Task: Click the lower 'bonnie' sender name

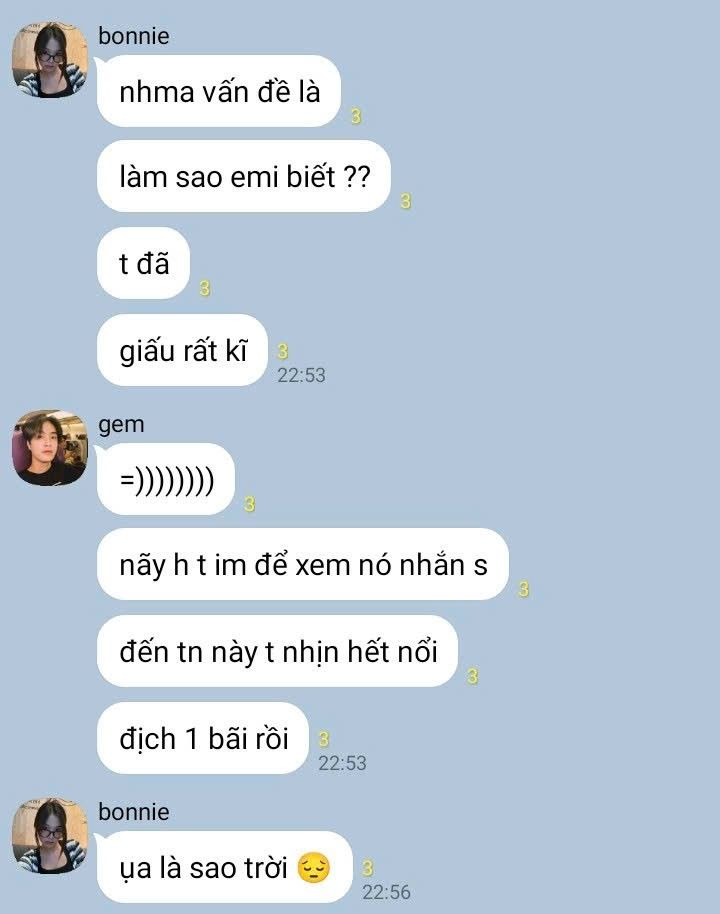Action: (134, 812)
